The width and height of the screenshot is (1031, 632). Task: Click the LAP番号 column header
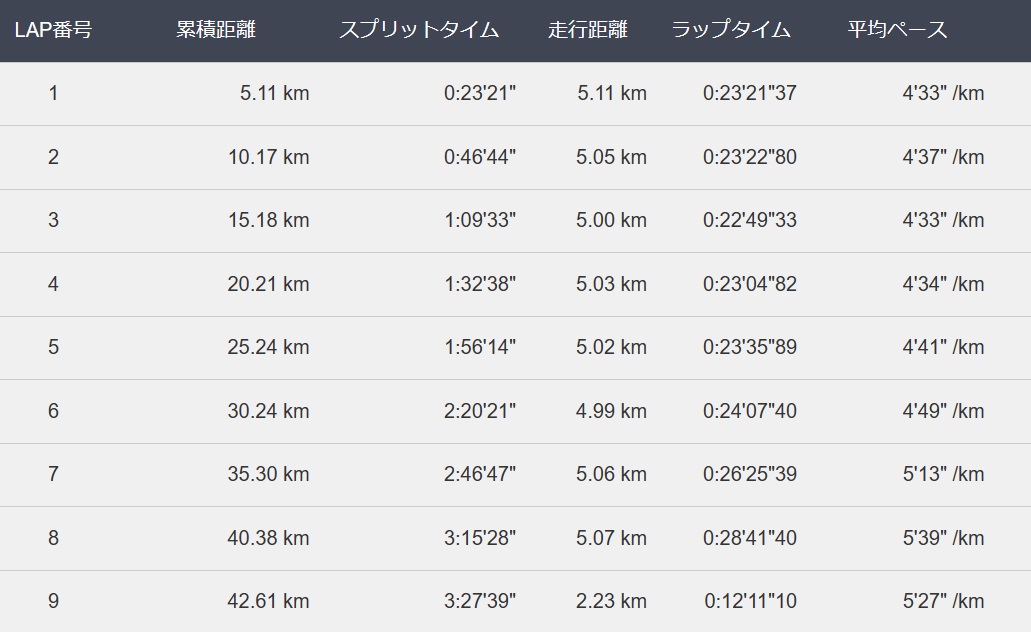coord(53,30)
